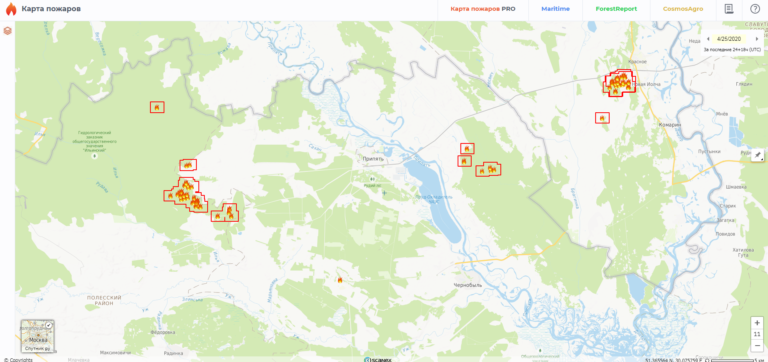The image size is (768, 362).
Task: Open the 4/25/2020 date picker
Action: [729, 39]
